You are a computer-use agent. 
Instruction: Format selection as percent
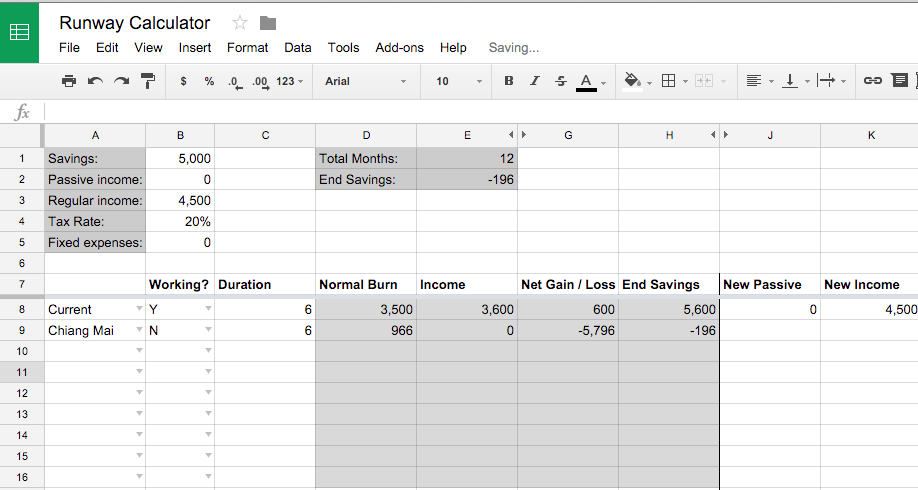coord(209,81)
